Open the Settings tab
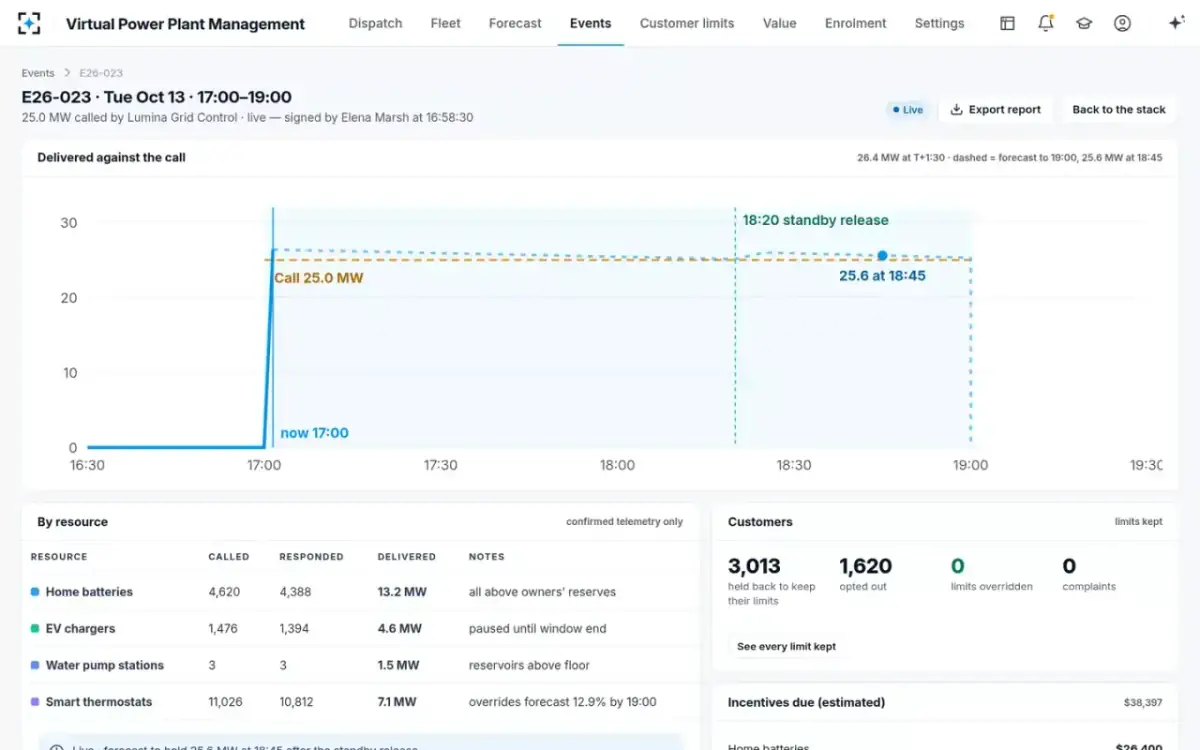This screenshot has width=1200, height=750. coord(939,23)
